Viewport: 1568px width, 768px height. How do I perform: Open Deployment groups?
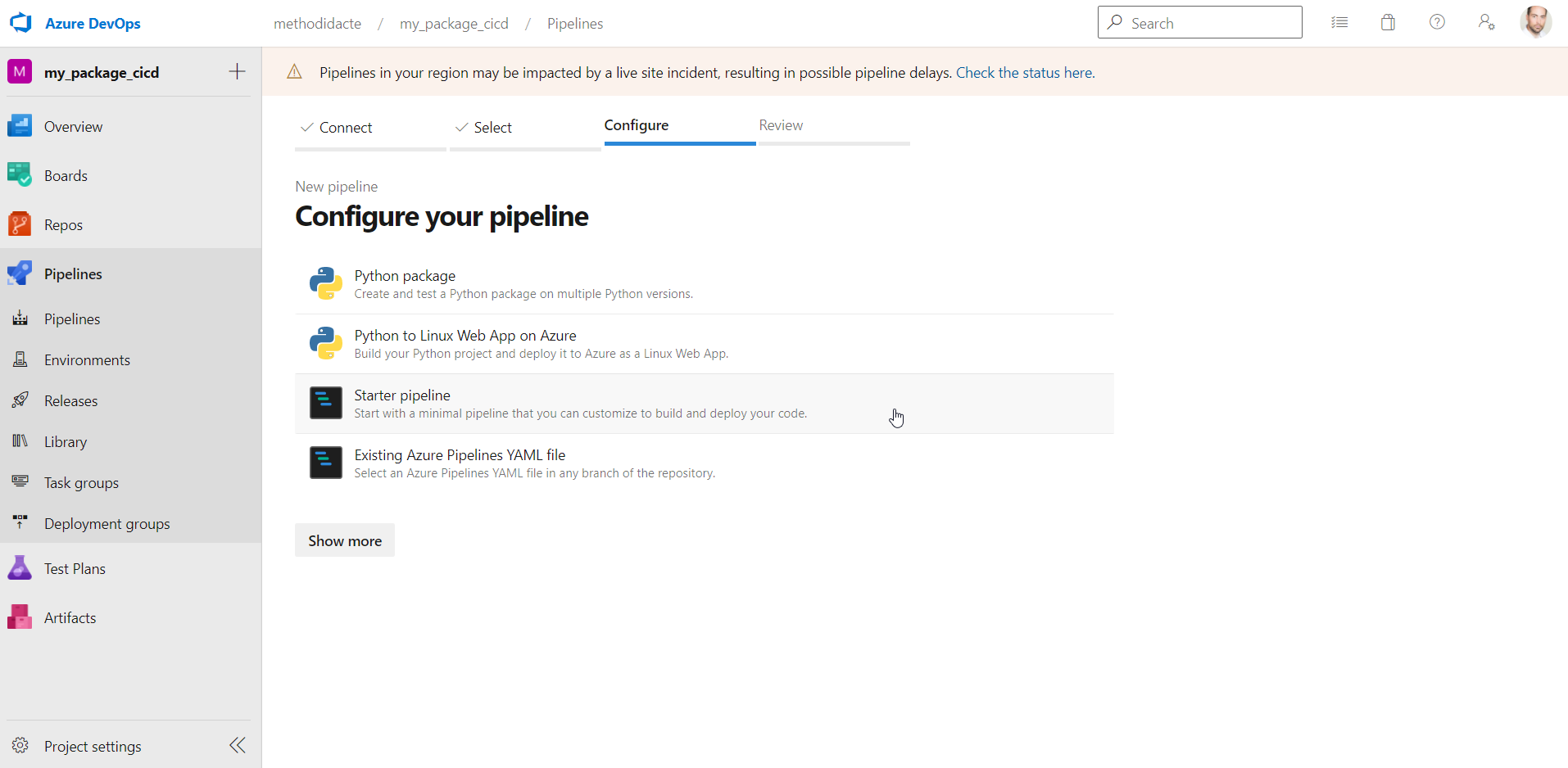pyautogui.click(x=106, y=523)
